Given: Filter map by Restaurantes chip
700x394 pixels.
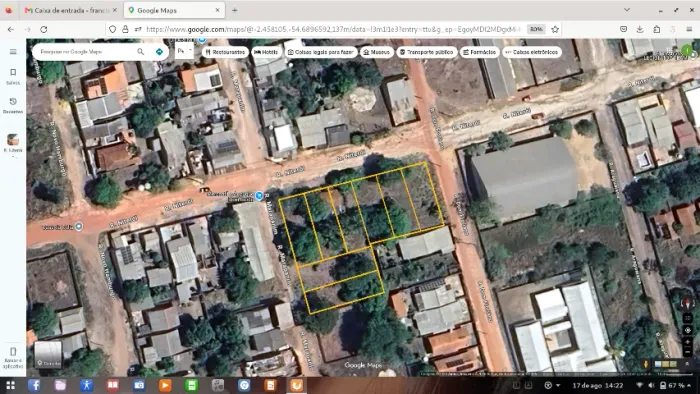Looking at the screenshot, I should [x=225, y=52].
